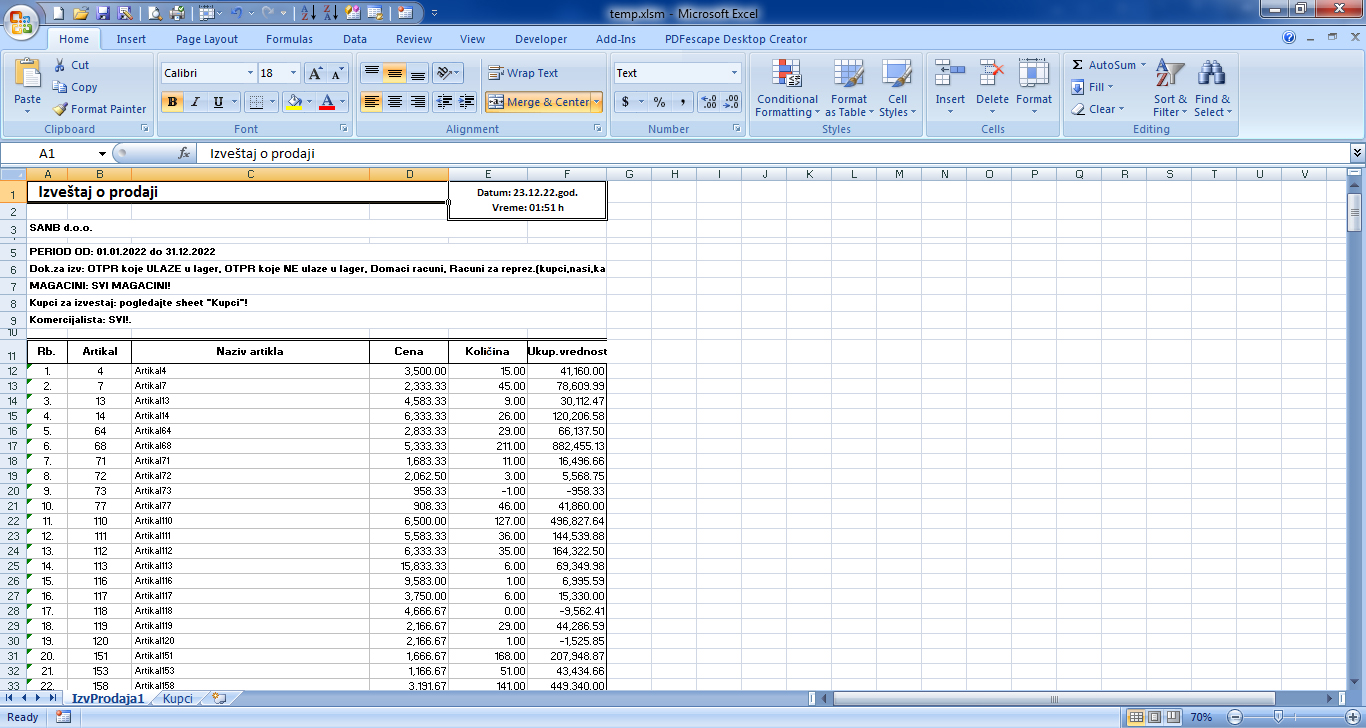Open Sort & Filter dropdown
The height and width of the screenshot is (728, 1366).
1170,88
